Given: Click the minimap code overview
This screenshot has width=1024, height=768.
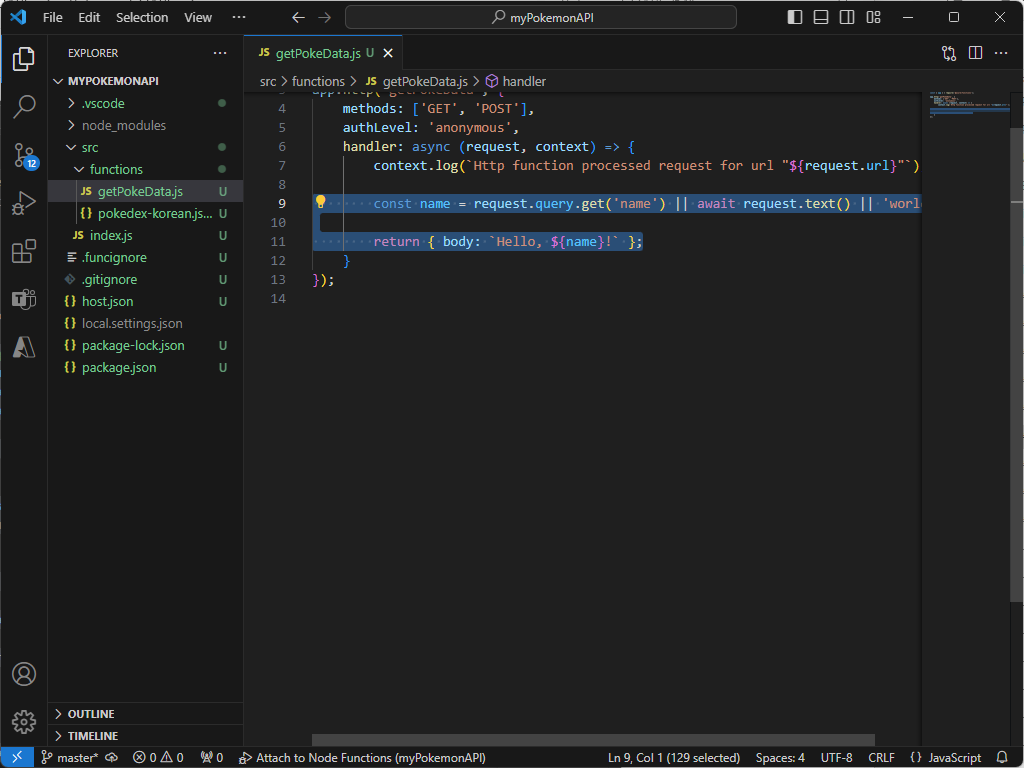Looking at the screenshot, I should (969, 104).
